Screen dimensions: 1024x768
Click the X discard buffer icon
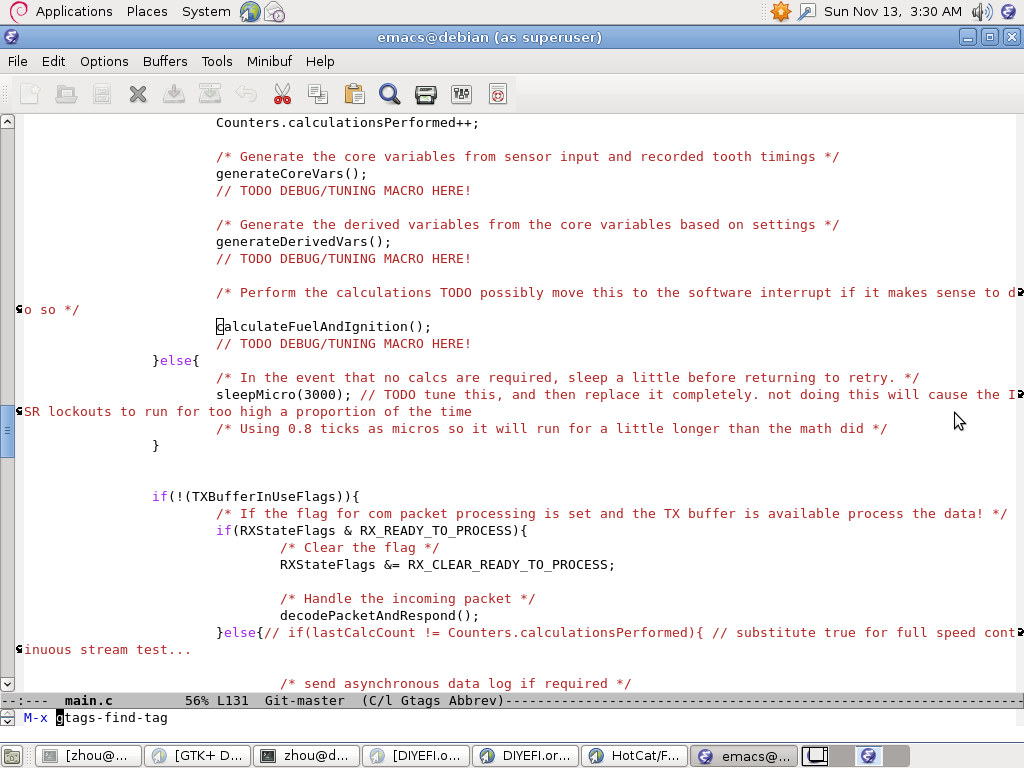138,94
